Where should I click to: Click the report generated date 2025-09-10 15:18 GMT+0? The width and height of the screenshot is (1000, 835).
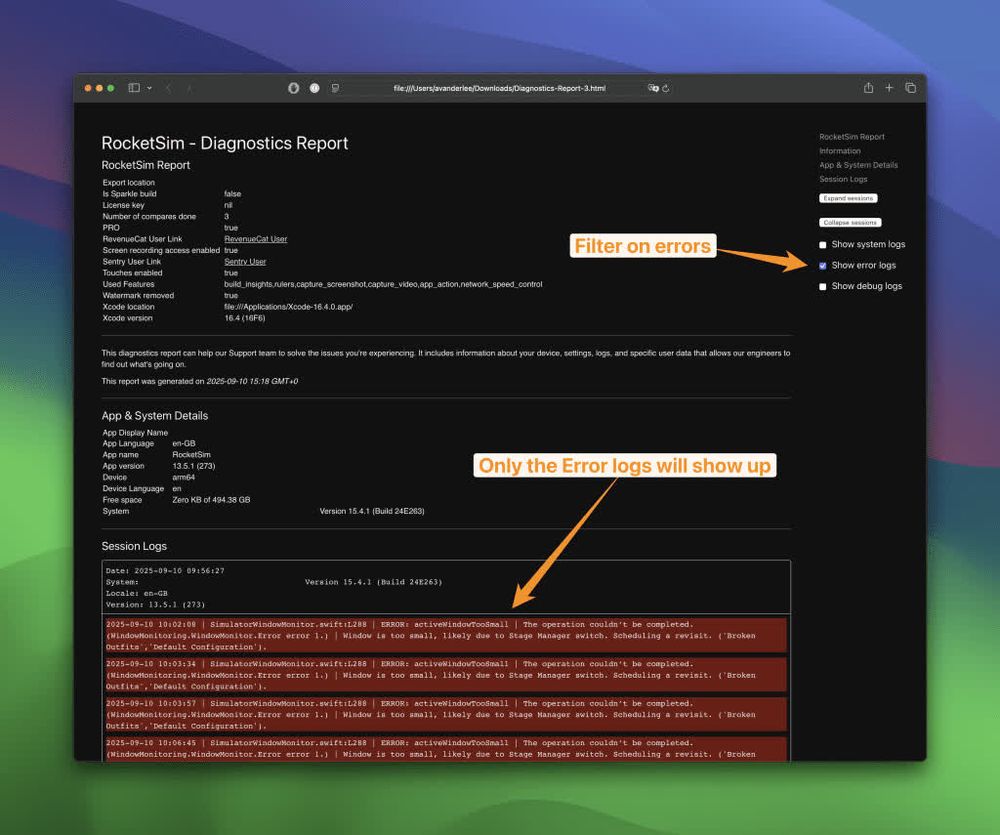tap(252, 381)
